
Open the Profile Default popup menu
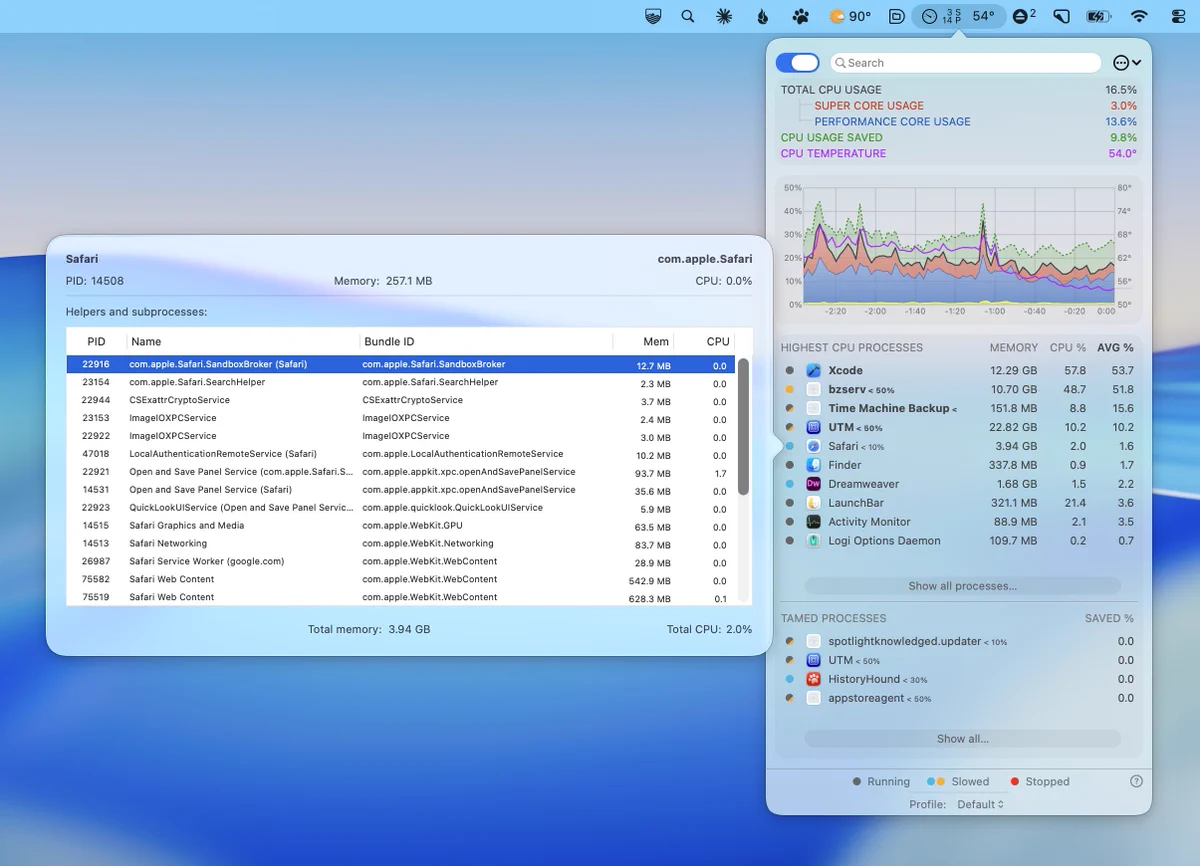coord(980,804)
